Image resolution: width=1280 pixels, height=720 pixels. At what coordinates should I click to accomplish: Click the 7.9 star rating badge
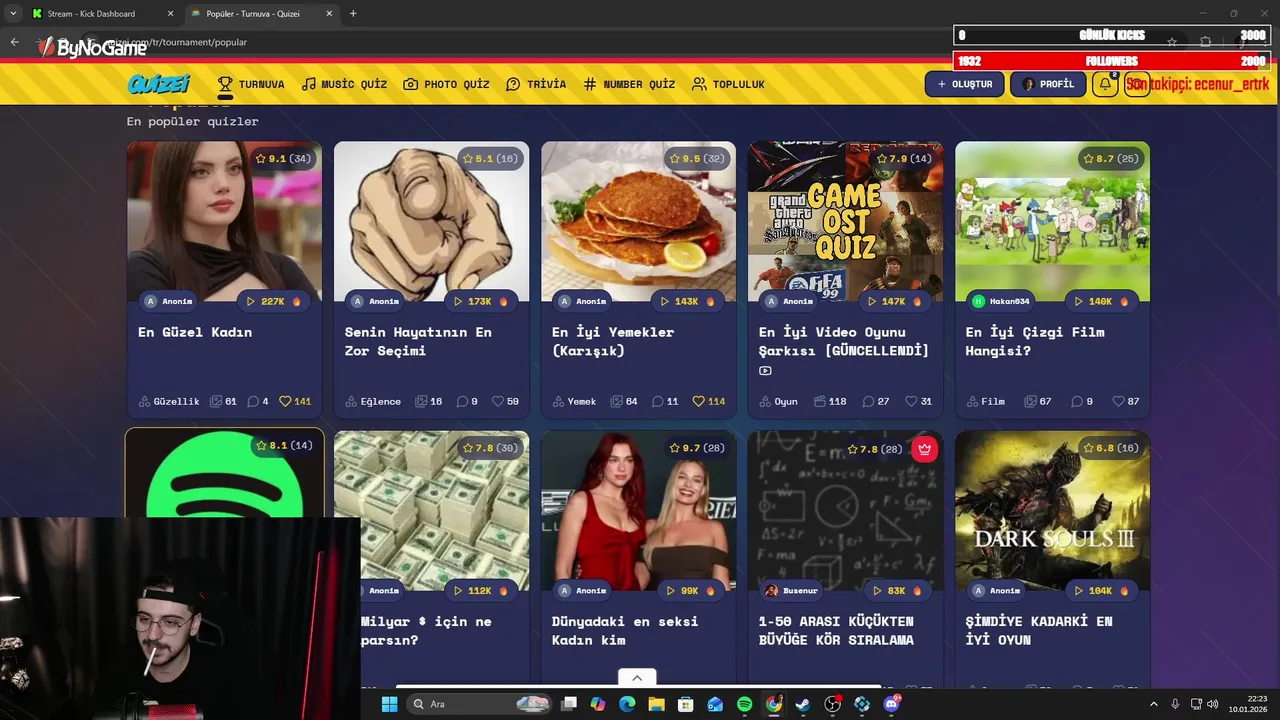pos(904,159)
